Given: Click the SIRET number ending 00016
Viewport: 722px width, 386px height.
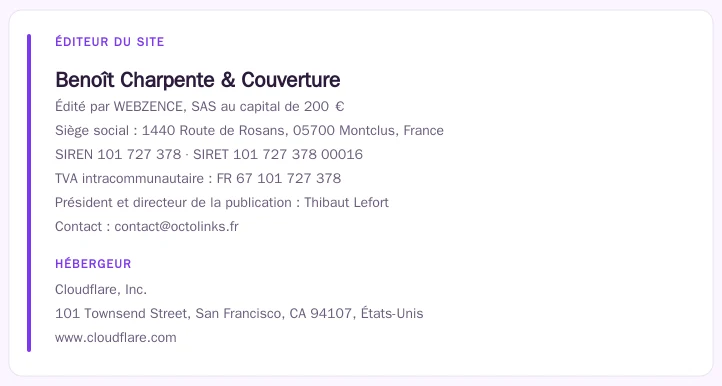Looking at the screenshot, I should [x=298, y=154].
